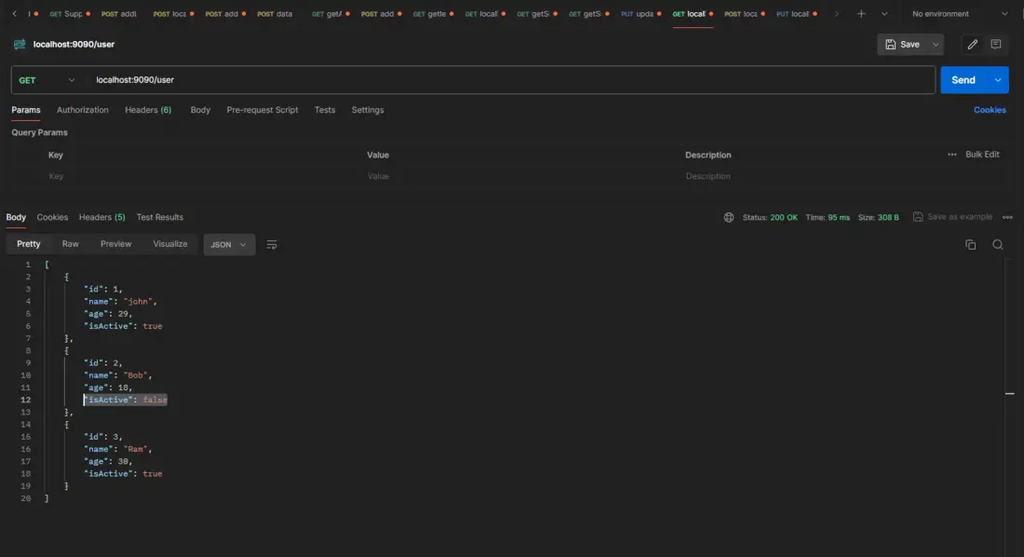The width and height of the screenshot is (1024, 557).
Task: Click the scrollbar marker in response pane
Action: (x=1010, y=394)
